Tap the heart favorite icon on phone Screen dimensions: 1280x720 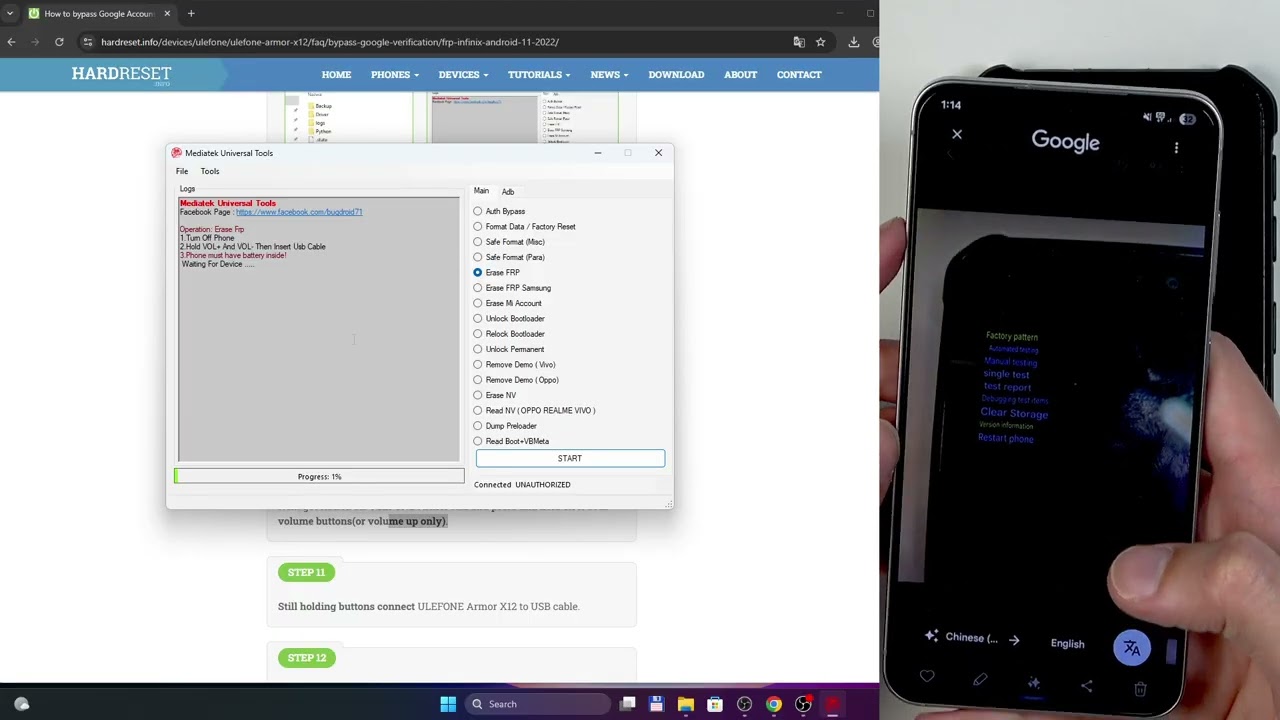point(927,678)
